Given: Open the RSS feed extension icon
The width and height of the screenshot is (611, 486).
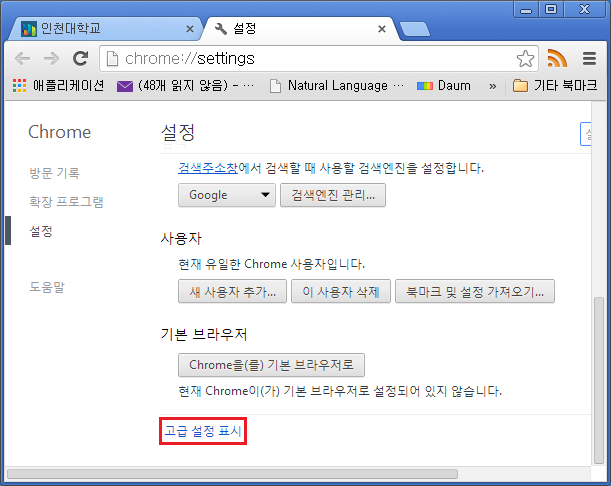Looking at the screenshot, I should coord(556,58).
